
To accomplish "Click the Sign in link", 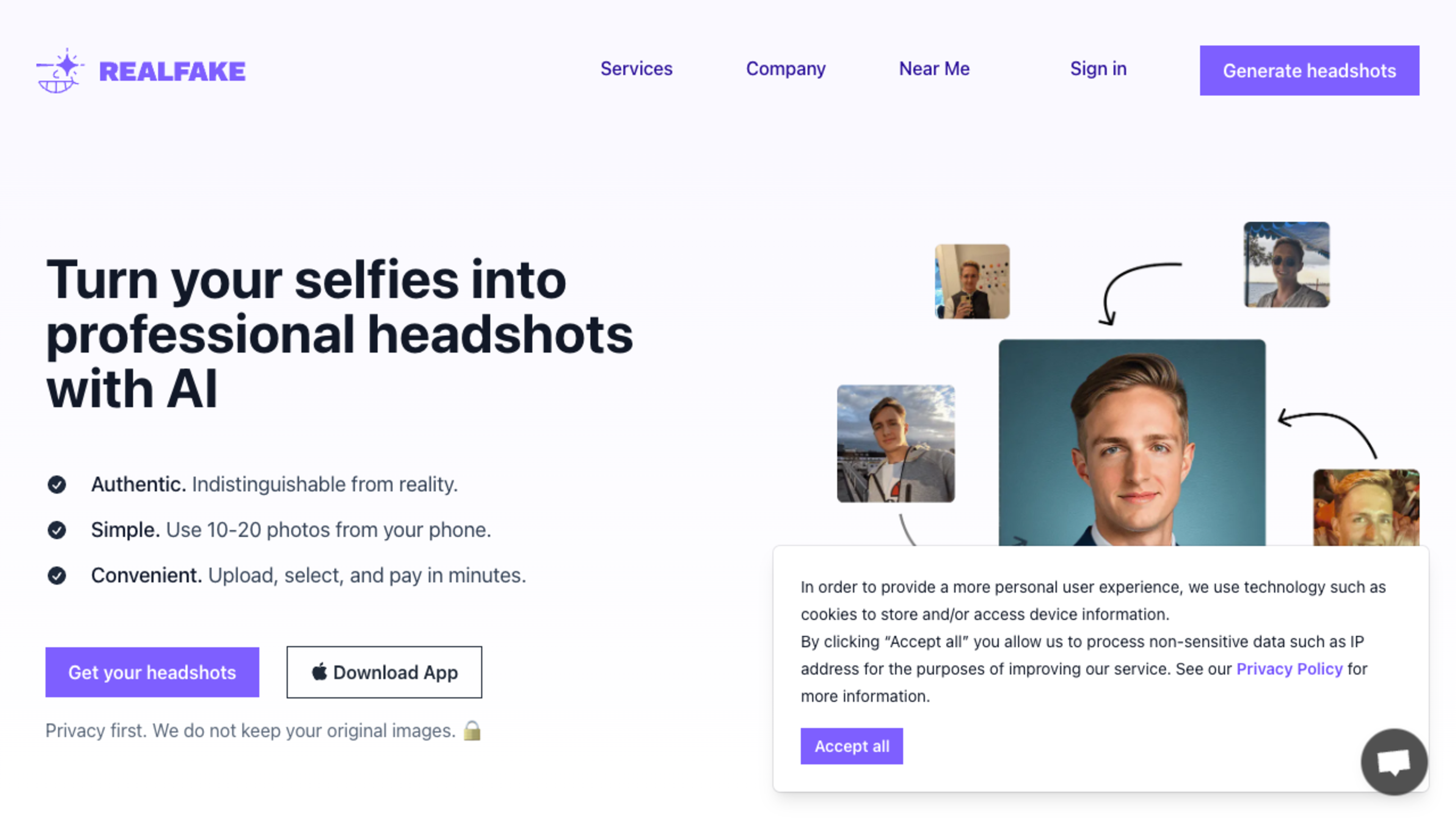I will [x=1098, y=68].
